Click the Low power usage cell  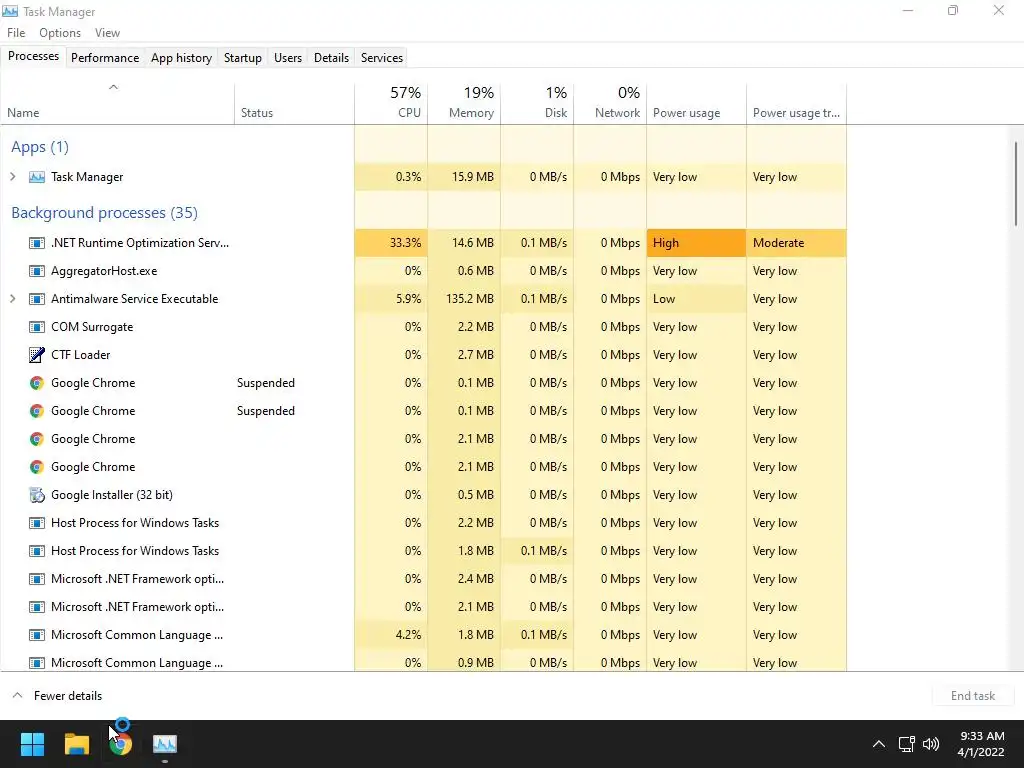pyautogui.click(x=697, y=299)
